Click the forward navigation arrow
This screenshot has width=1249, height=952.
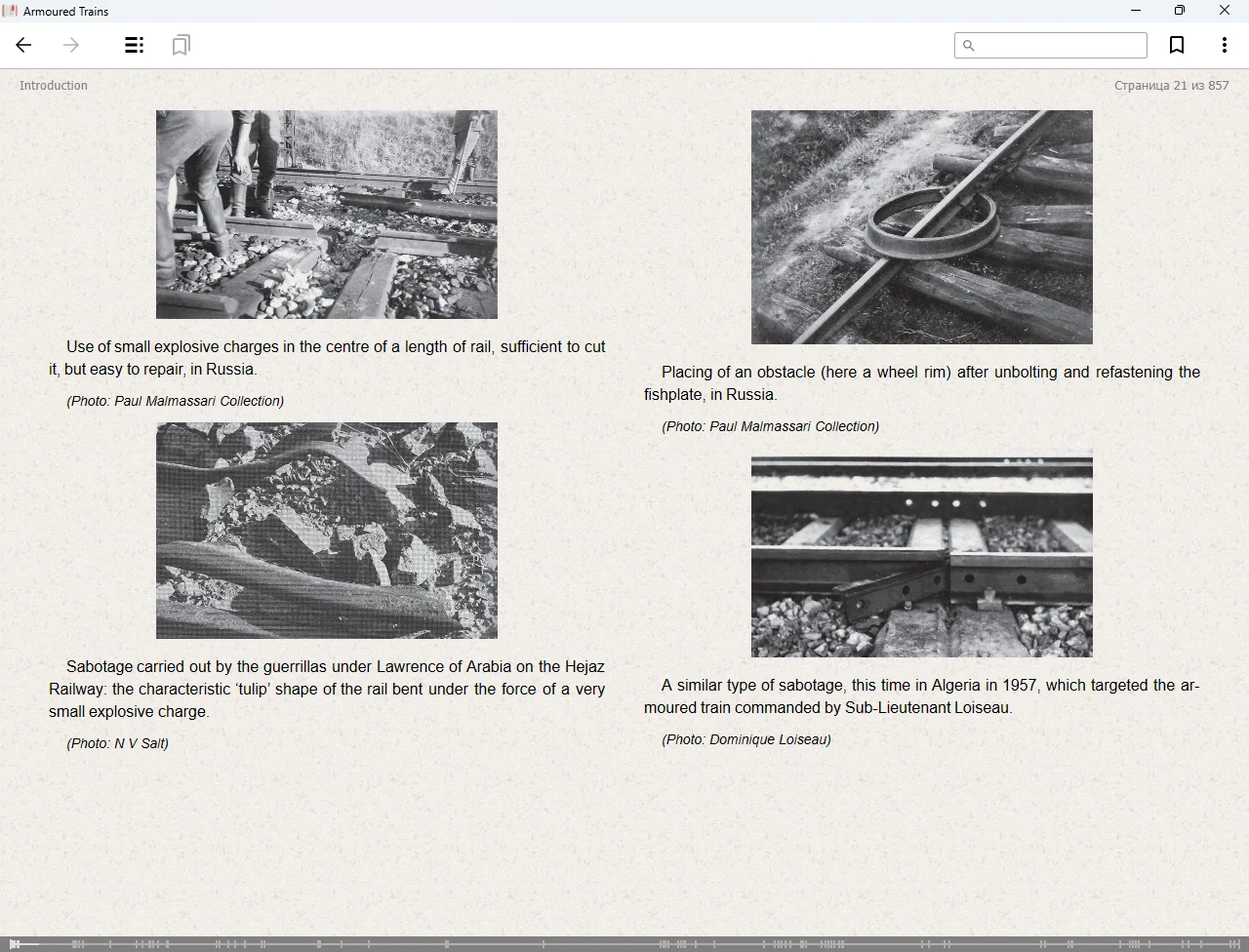pos(71,45)
